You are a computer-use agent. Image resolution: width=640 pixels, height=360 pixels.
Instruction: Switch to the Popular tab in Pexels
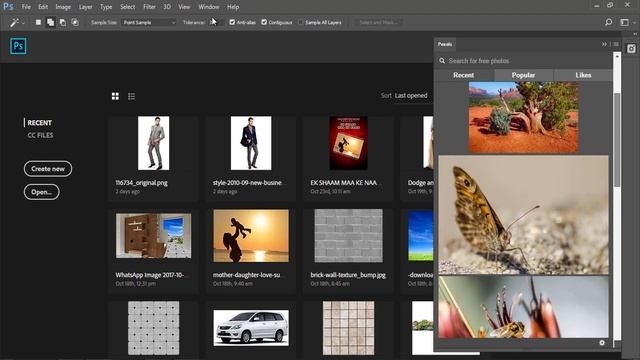point(523,75)
